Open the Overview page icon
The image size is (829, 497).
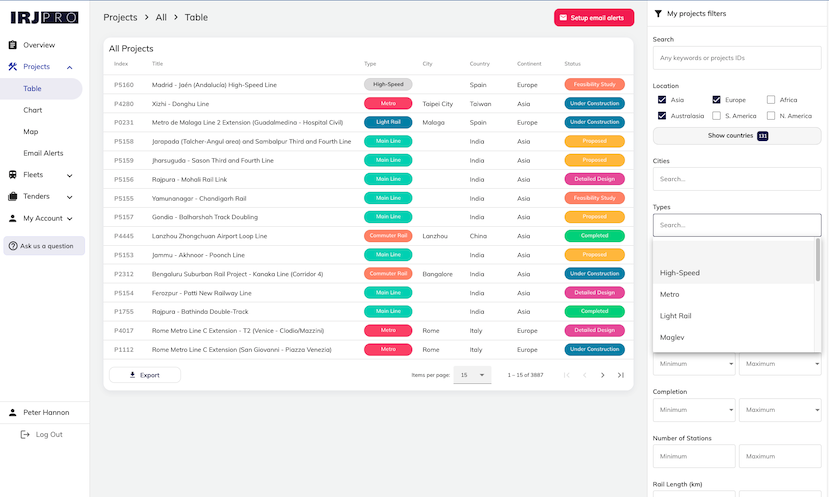point(13,45)
